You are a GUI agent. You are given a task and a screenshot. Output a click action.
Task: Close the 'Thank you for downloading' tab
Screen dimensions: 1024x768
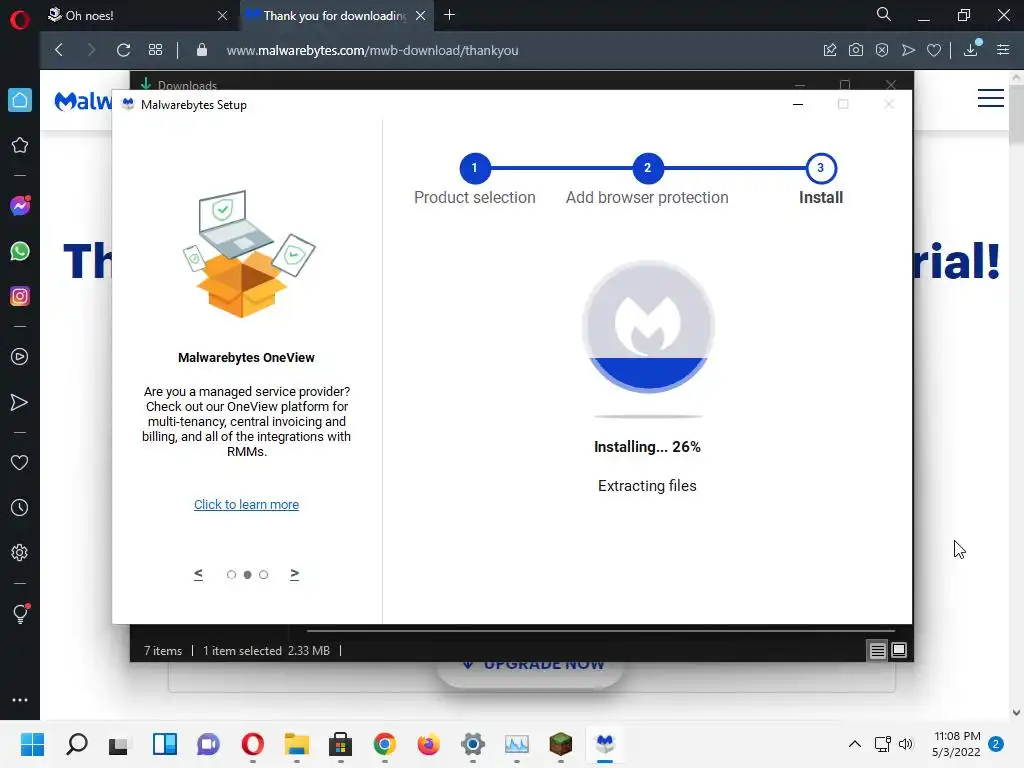pyautogui.click(x=421, y=16)
